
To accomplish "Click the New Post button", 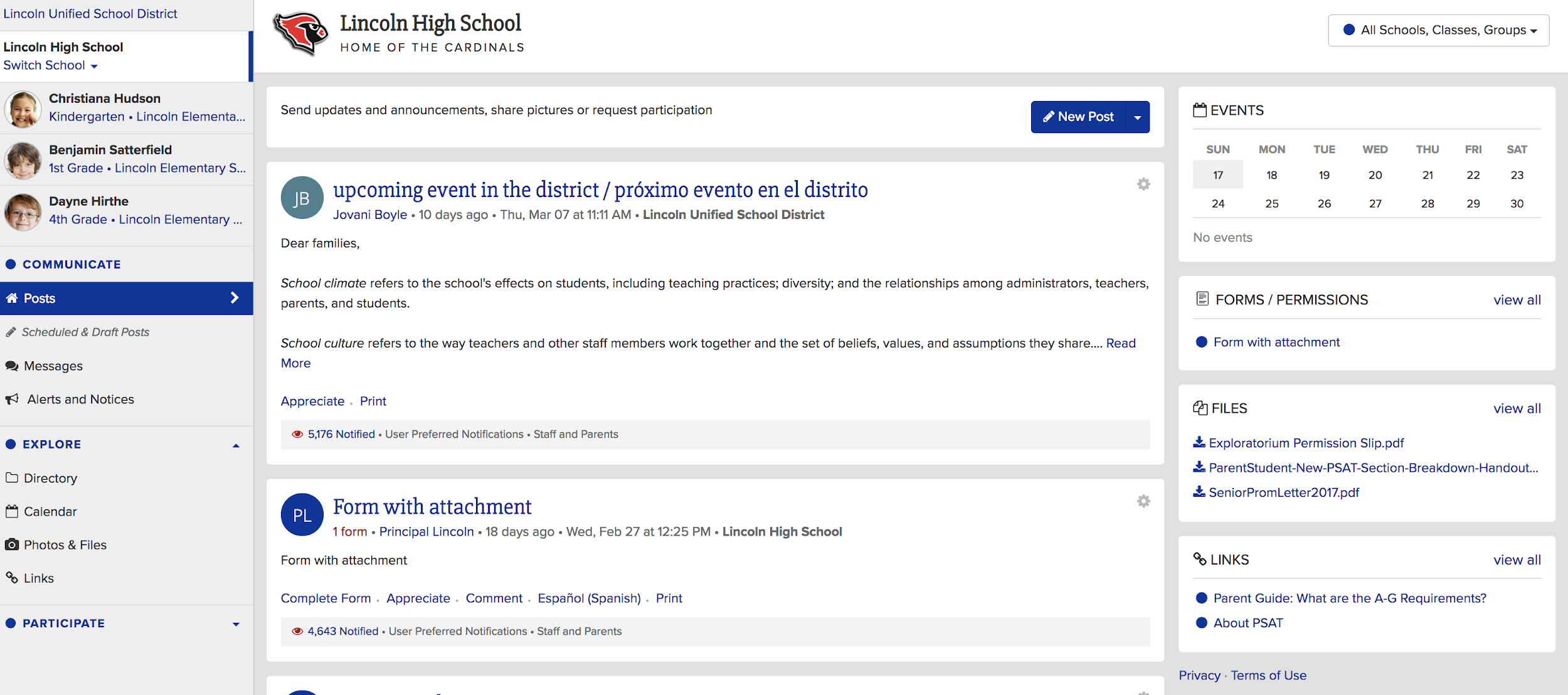I will 1078,117.
